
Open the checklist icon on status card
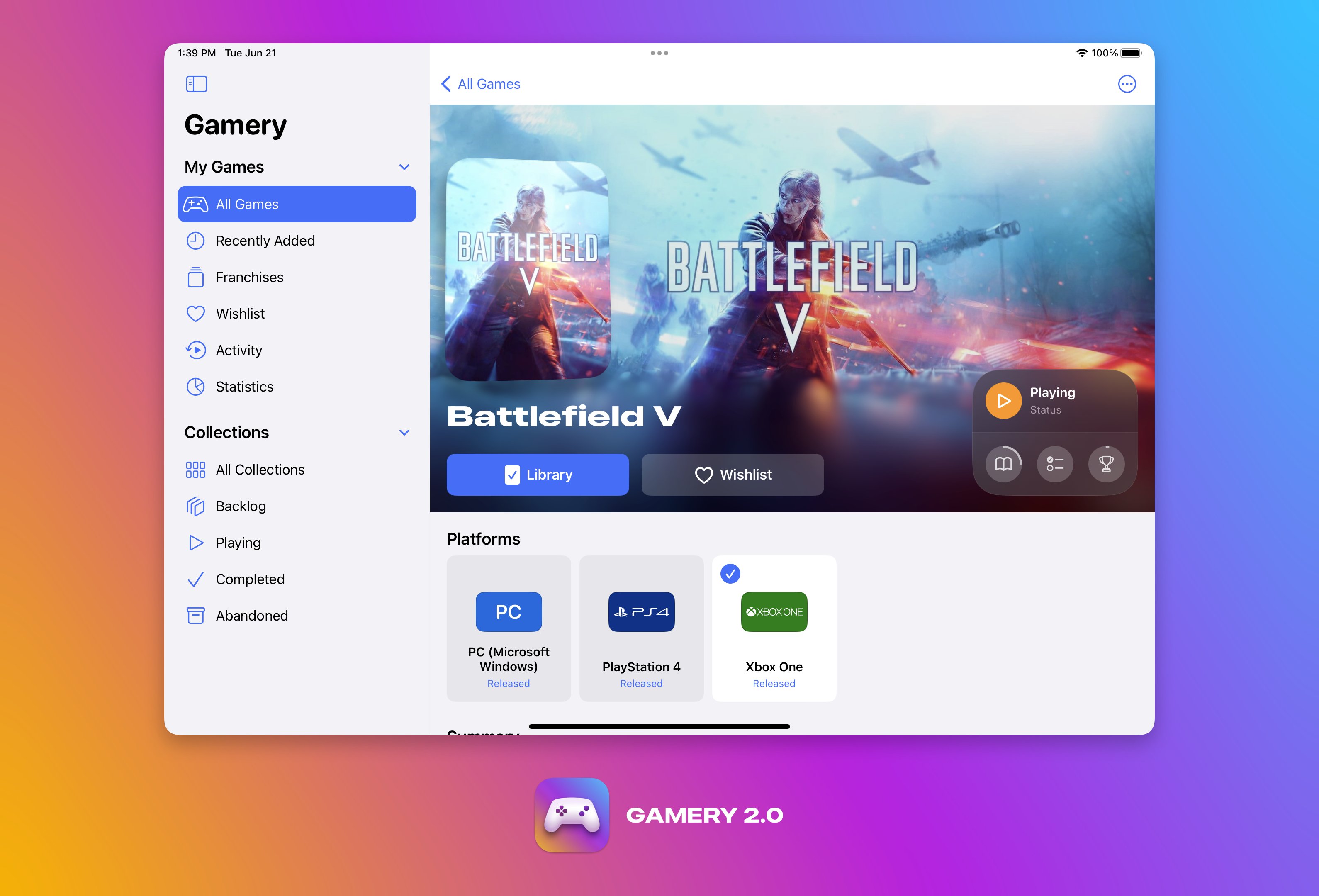click(1054, 464)
